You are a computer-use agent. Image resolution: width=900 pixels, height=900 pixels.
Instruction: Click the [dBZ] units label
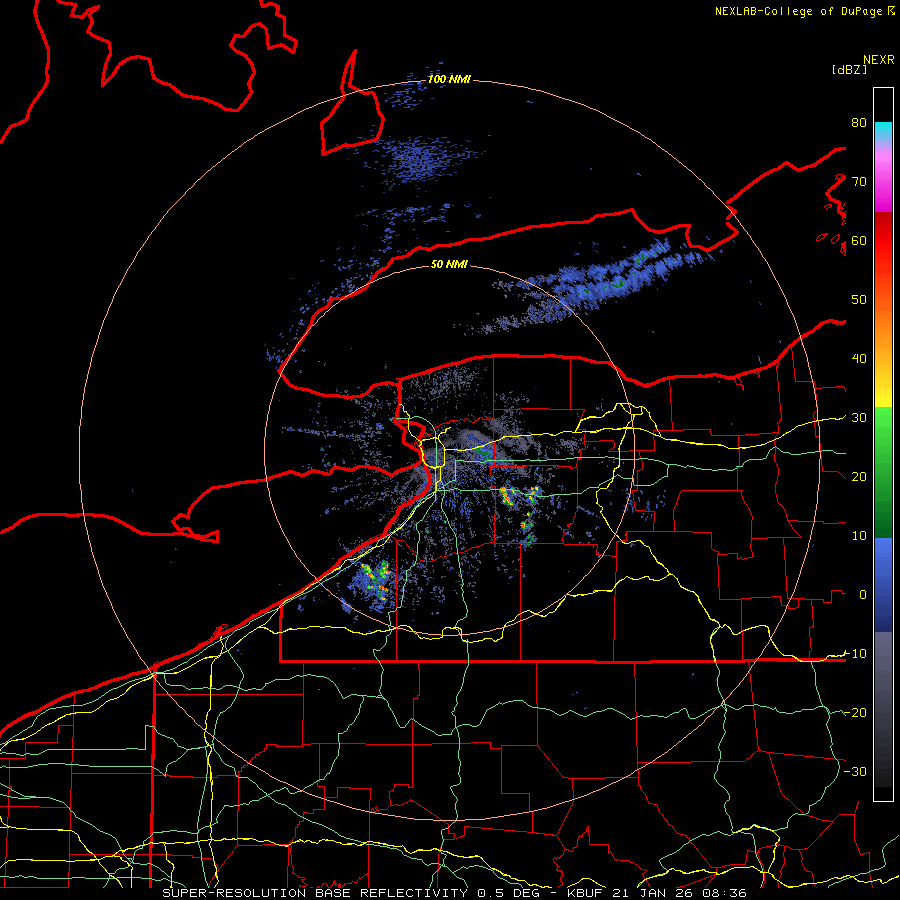(849, 69)
